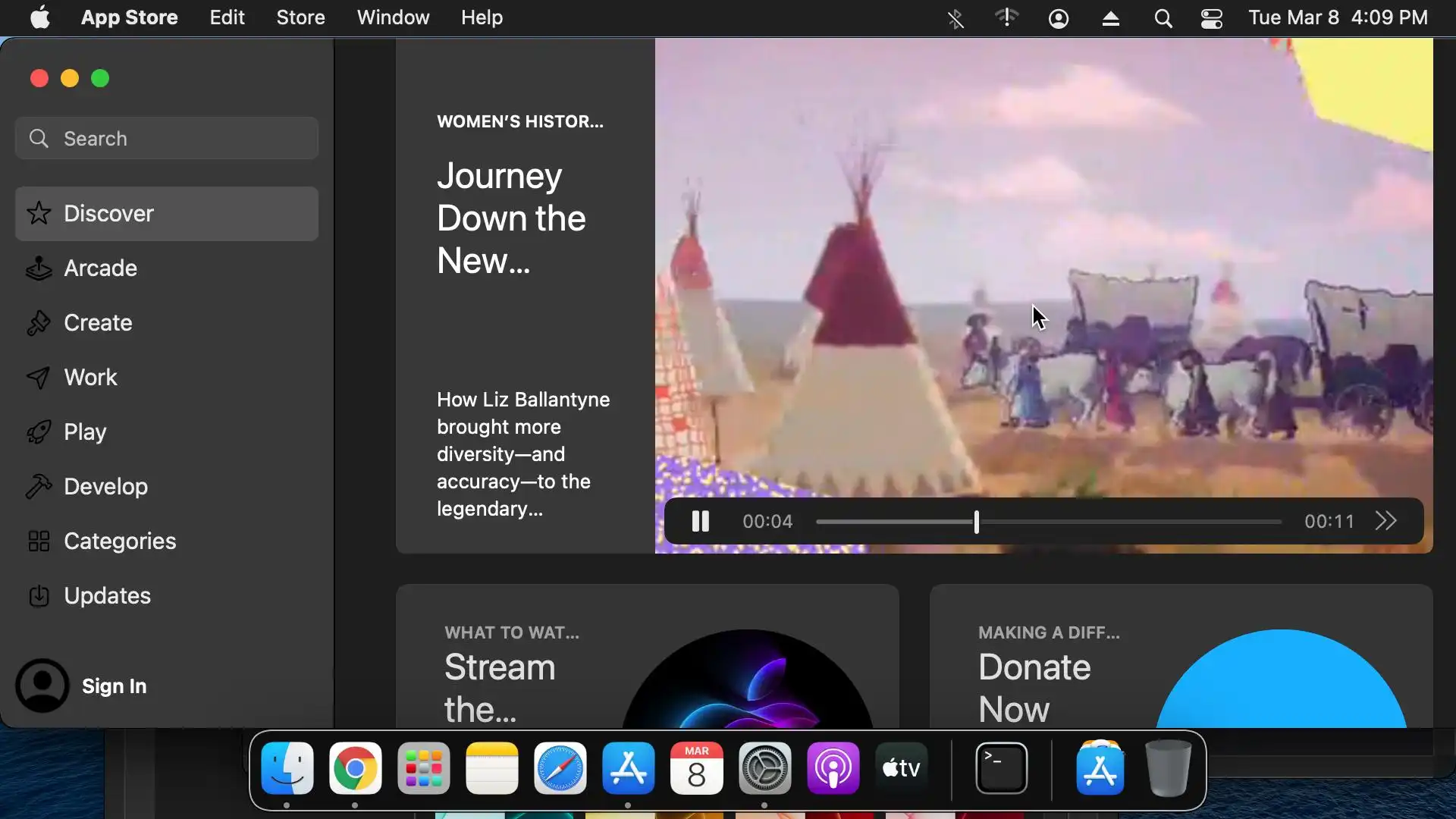Viewport: 1456px width, 819px height.
Task: Open the Window menu
Action: [x=393, y=17]
